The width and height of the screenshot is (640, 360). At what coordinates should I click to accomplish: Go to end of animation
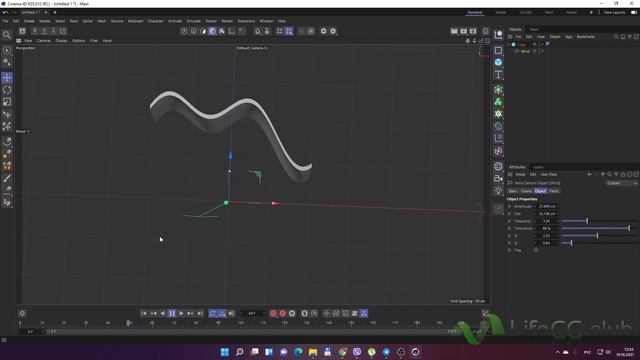200,313
